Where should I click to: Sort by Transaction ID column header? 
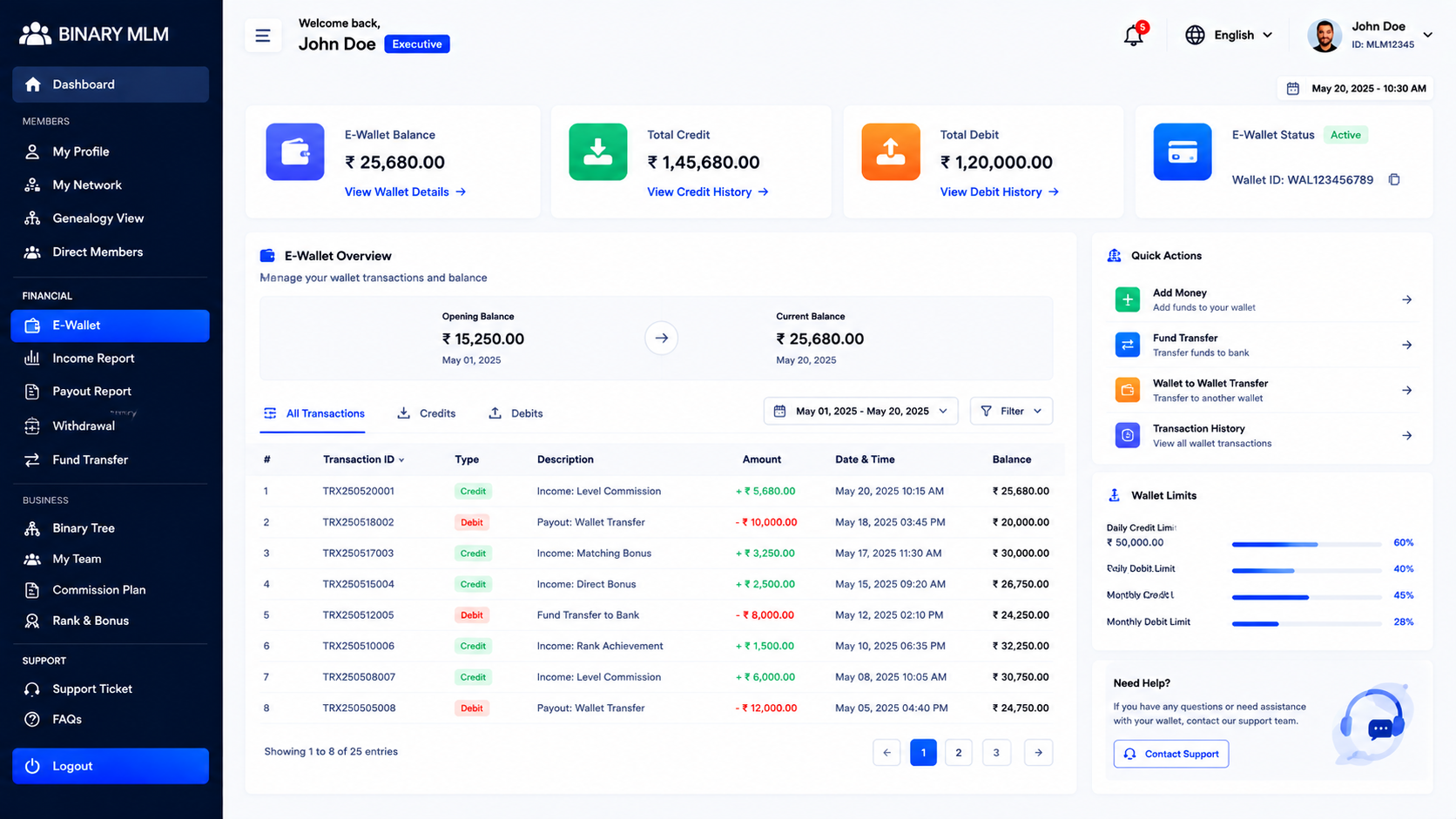coord(363,460)
